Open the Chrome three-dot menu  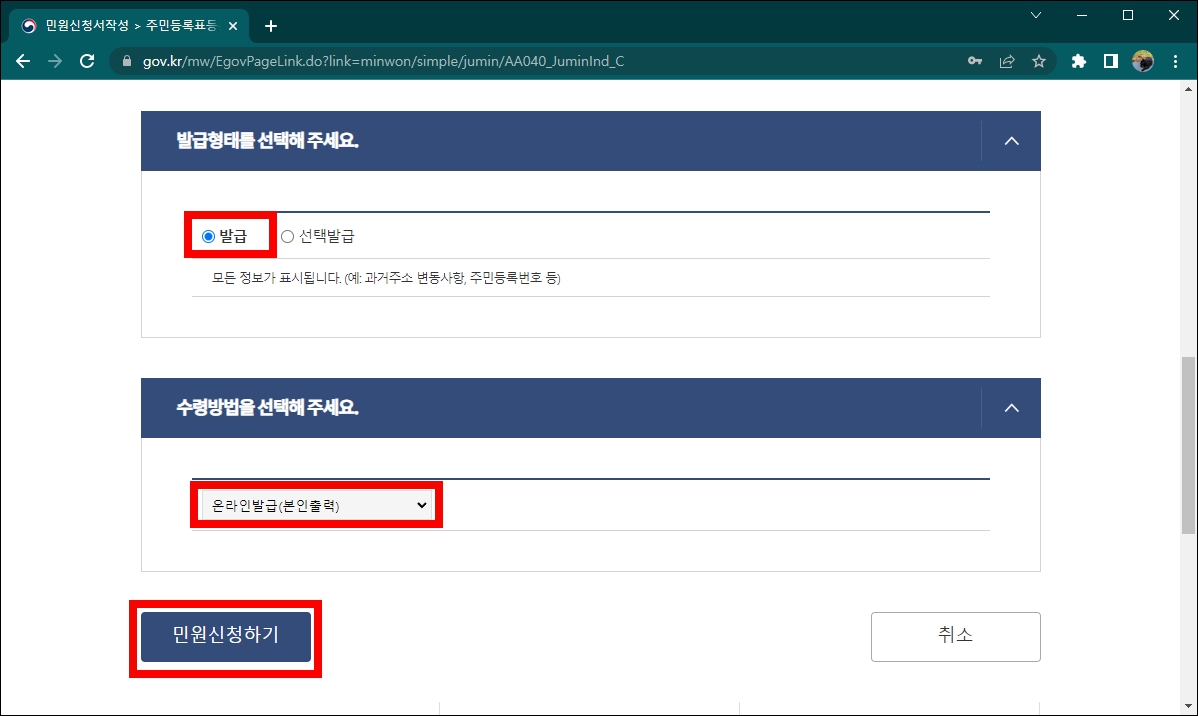tap(1175, 60)
